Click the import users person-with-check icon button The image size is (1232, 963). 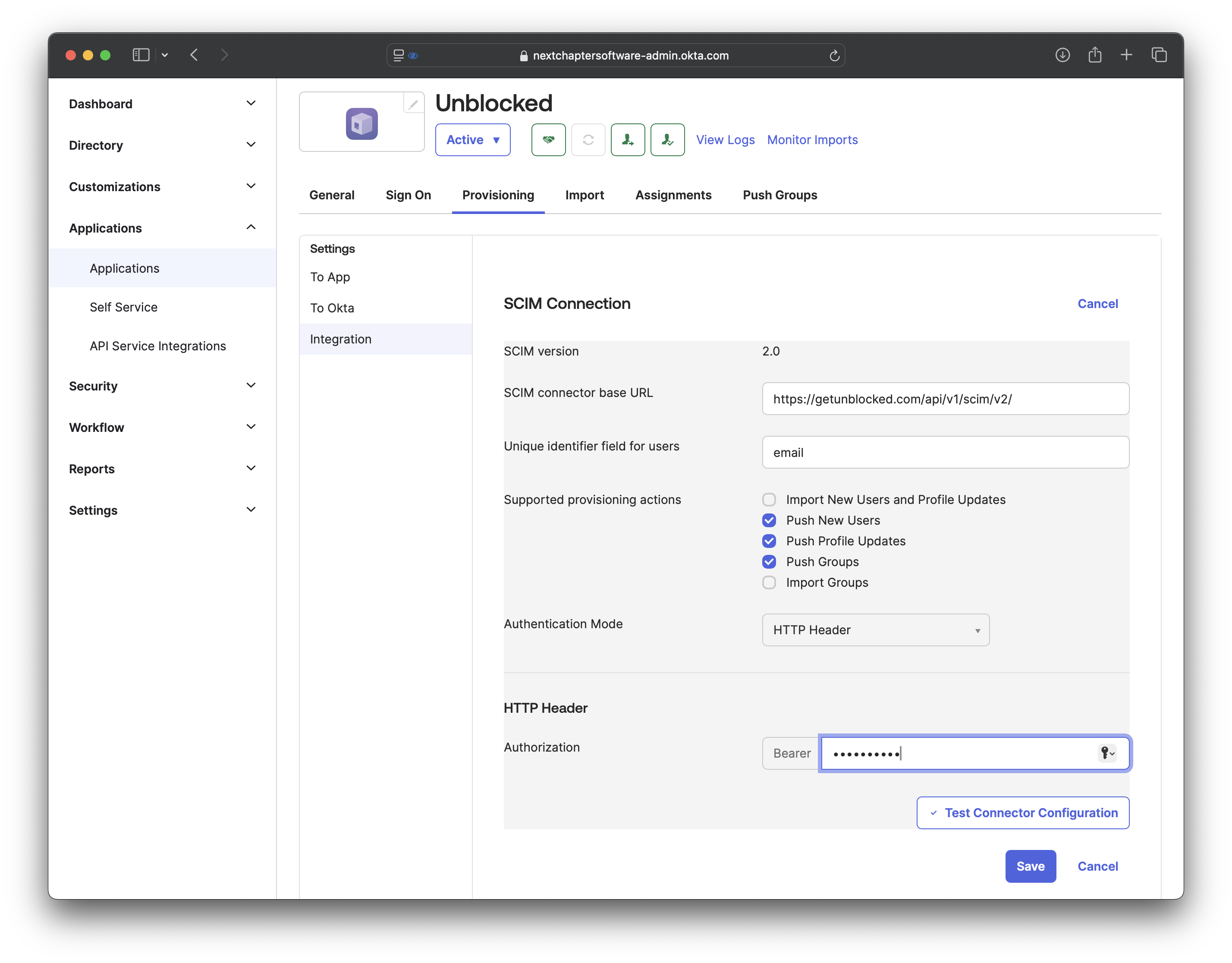point(667,139)
